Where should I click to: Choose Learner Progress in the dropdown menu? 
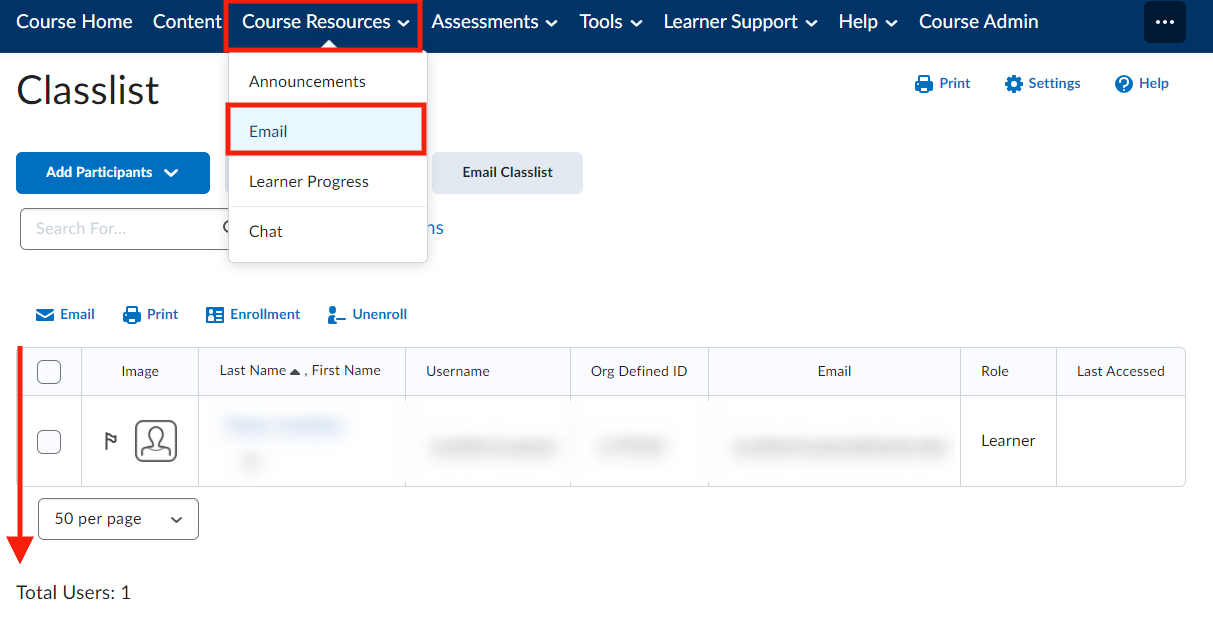[309, 182]
